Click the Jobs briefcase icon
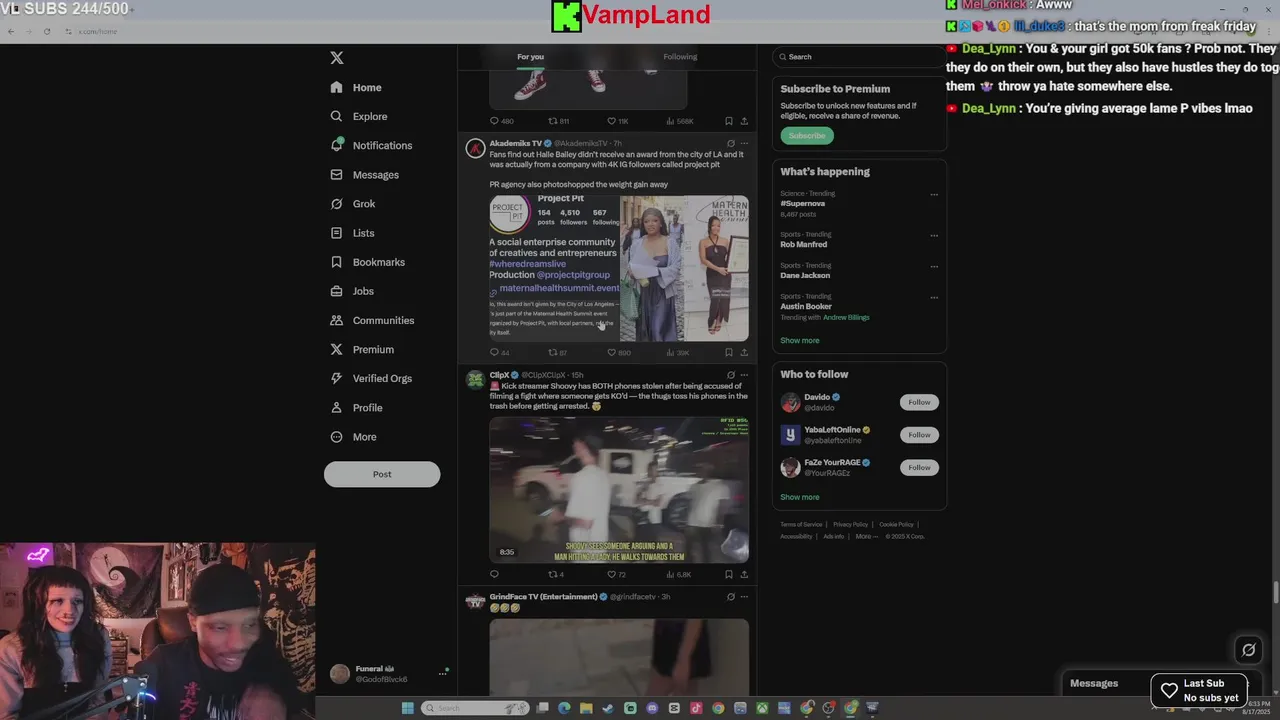 pyautogui.click(x=336, y=291)
